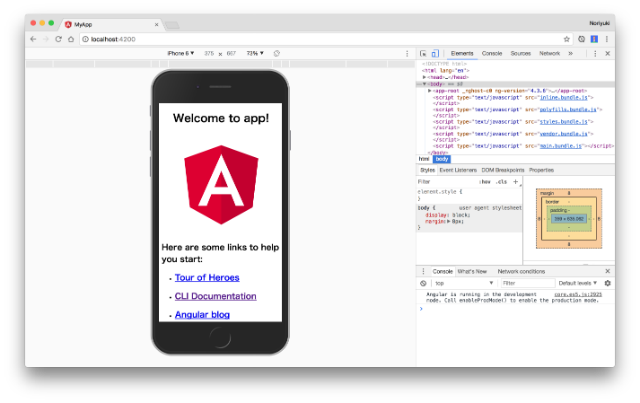
Task: Switch to the Elements tab
Action: (462, 53)
